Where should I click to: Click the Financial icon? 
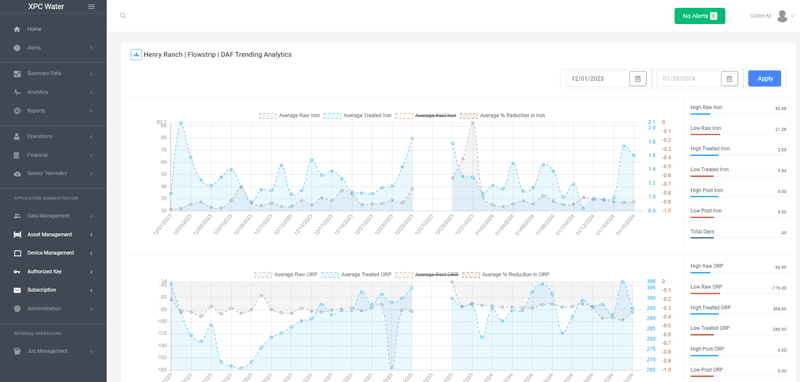pyautogui.click(x=17, y=155)
